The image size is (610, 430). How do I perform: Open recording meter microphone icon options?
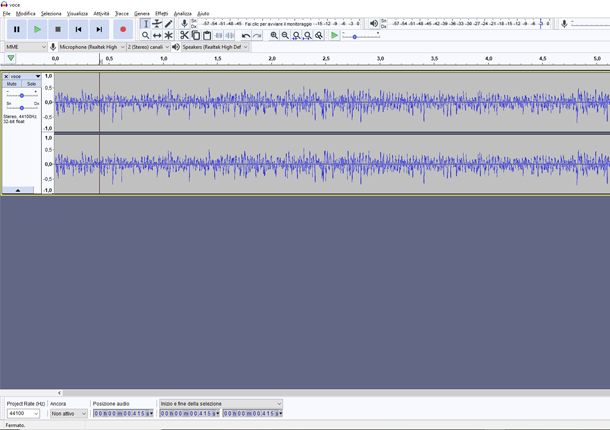point(184,23)
